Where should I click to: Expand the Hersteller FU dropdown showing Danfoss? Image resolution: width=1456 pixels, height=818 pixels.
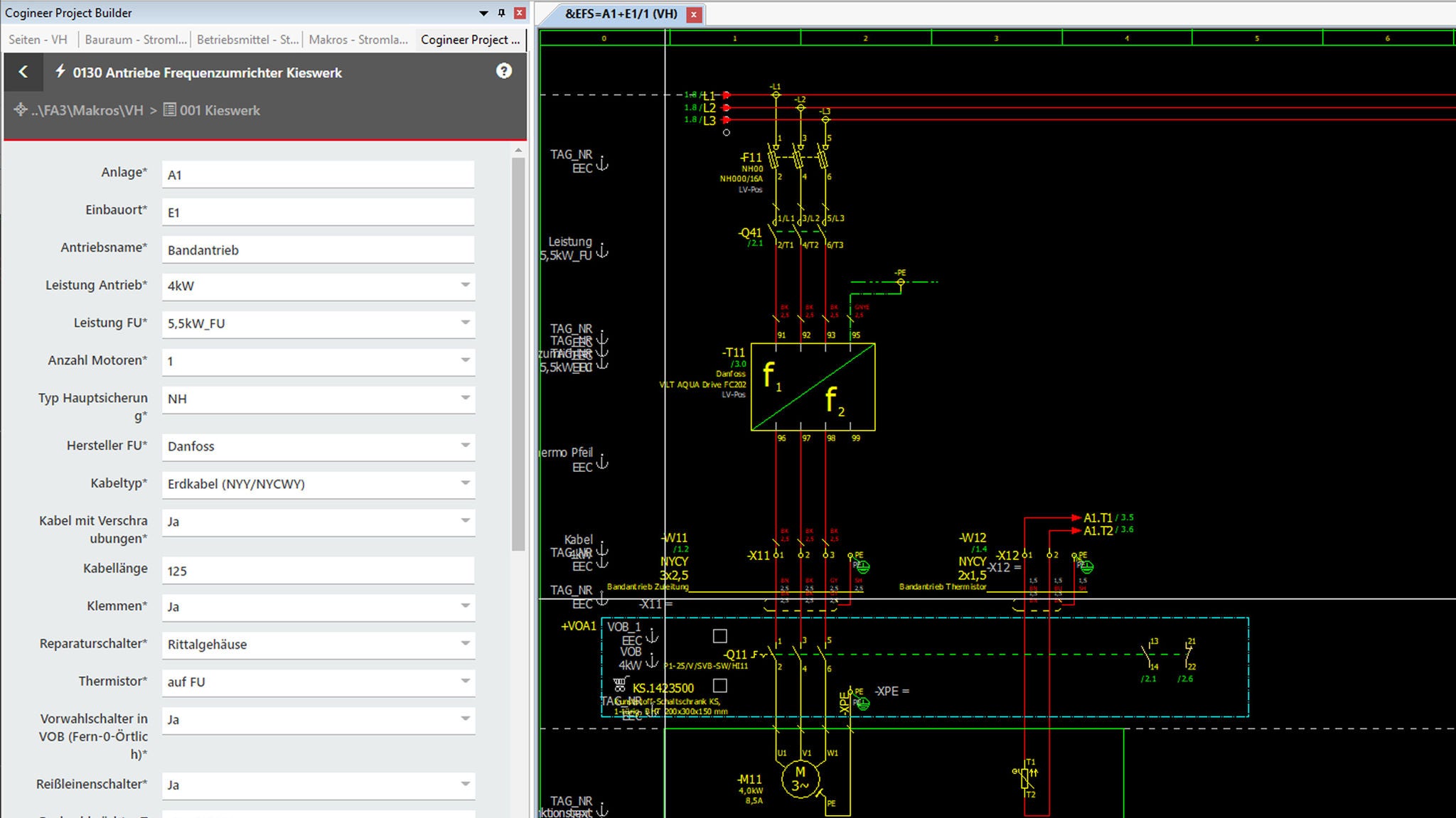pyautogui.click(x=465, y=448)
